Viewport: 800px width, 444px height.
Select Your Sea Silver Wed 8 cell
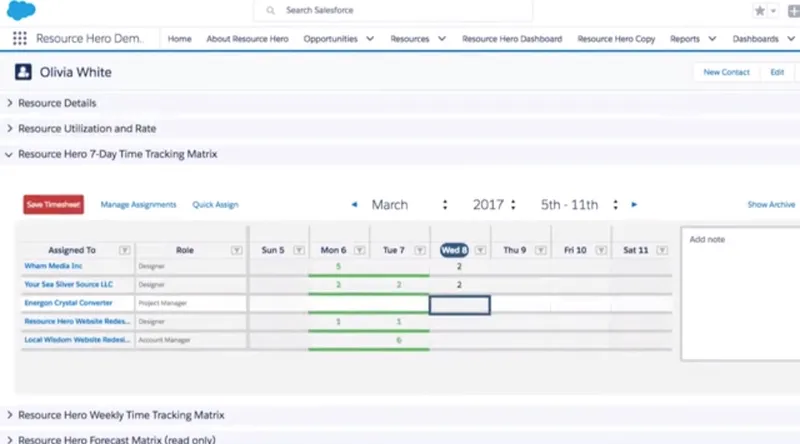coord(459,285)
